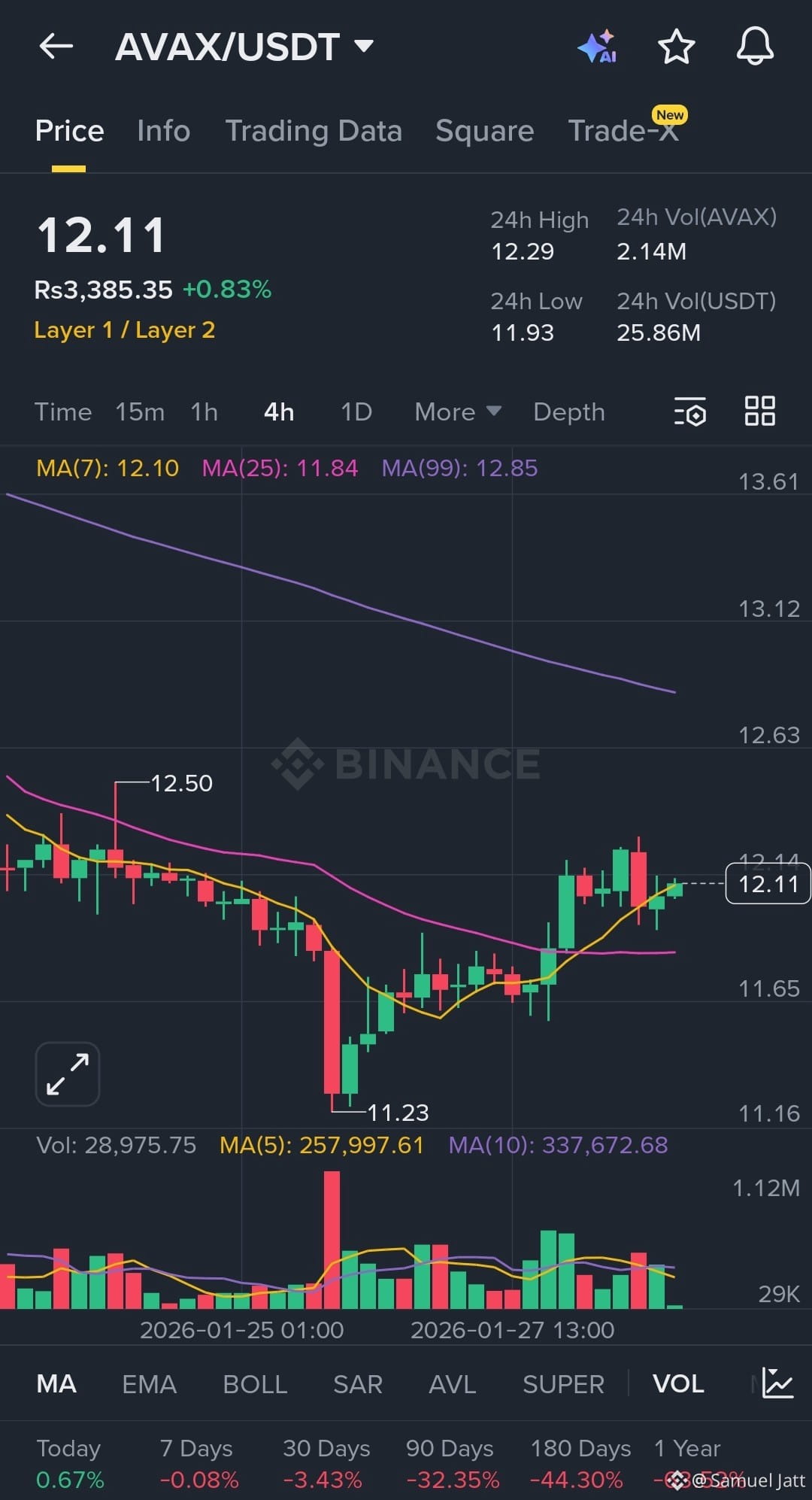Tap the 2026-01-27 13:00 date label
The width and height of the screenshot is (812, 1500).
click(x=512, y=1330)
